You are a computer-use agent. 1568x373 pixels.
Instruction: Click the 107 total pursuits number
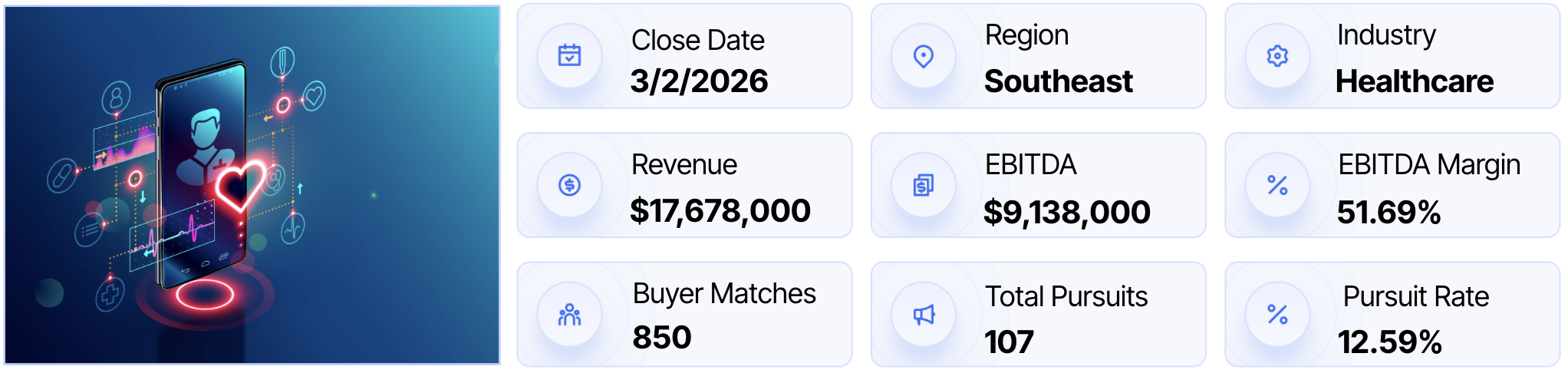coord(1009,342)
